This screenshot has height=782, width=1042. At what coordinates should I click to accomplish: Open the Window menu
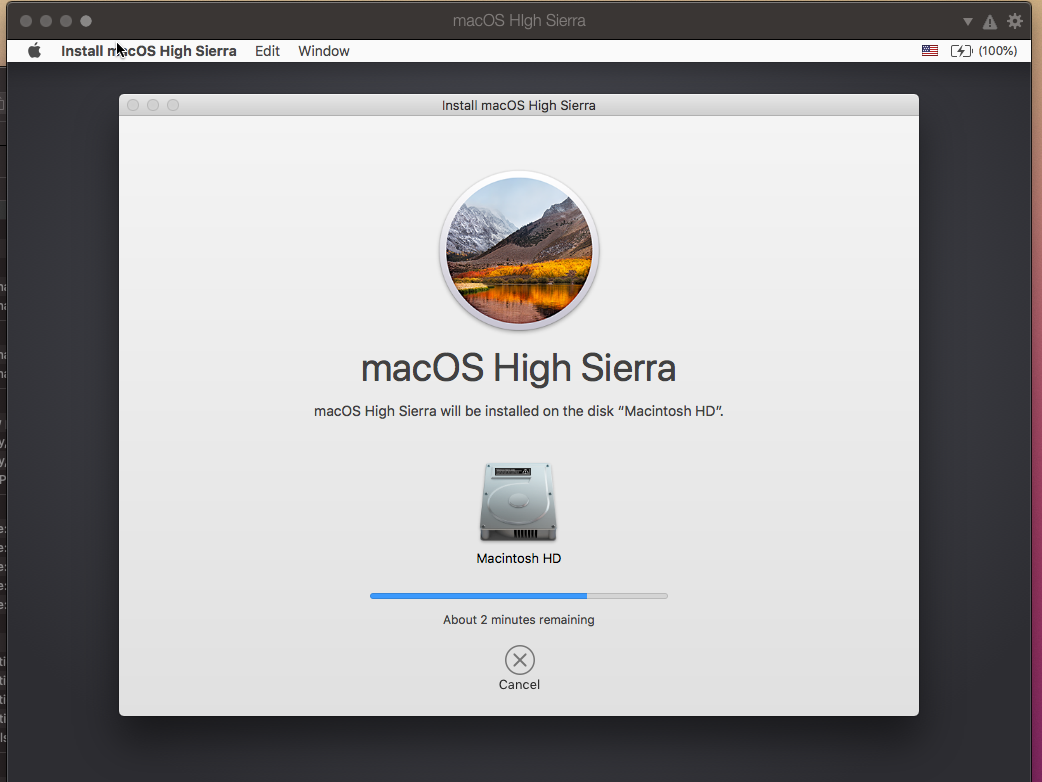click(x=324, y=51)
